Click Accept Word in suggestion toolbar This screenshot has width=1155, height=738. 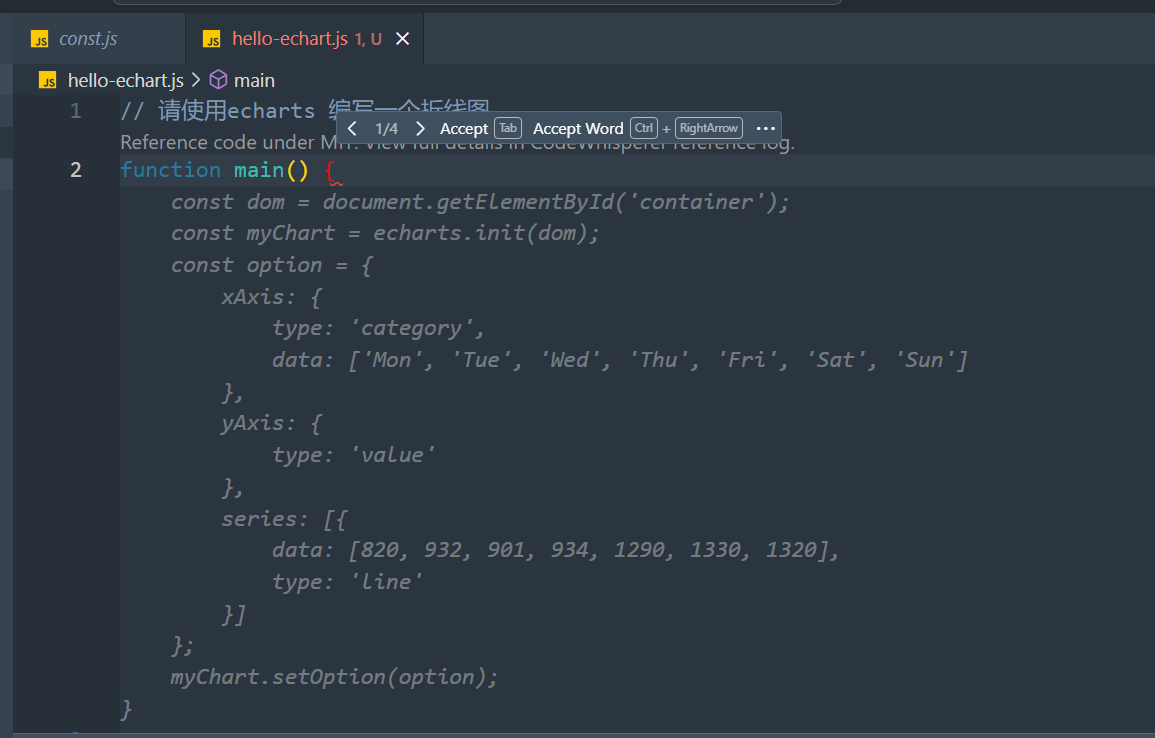tap(578, 128)
